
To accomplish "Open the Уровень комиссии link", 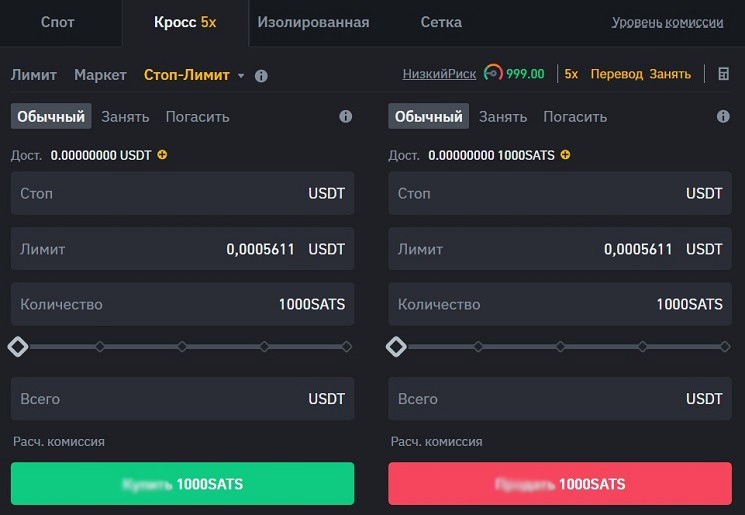I will pos(668,22).
